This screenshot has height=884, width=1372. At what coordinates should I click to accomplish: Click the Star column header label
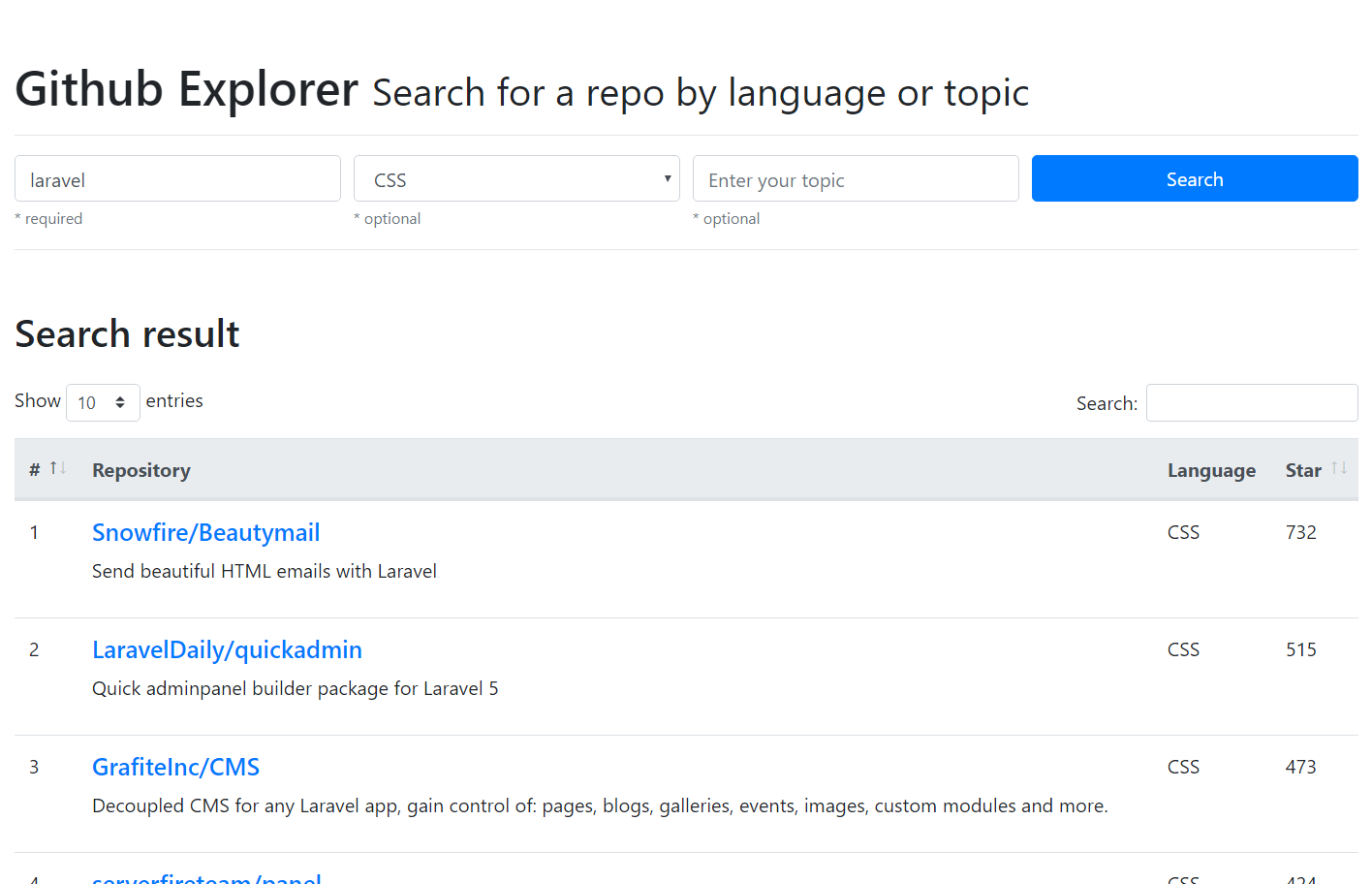click(1303, 470)
